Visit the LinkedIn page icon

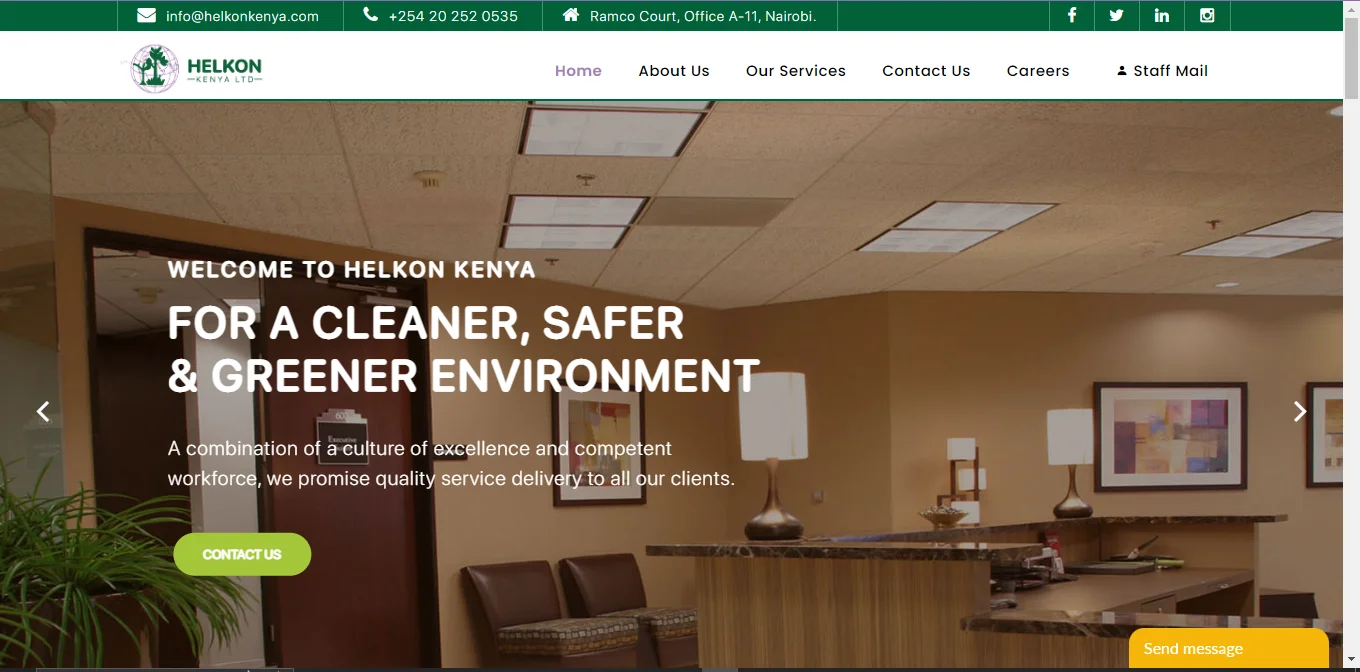[1161, 15]
